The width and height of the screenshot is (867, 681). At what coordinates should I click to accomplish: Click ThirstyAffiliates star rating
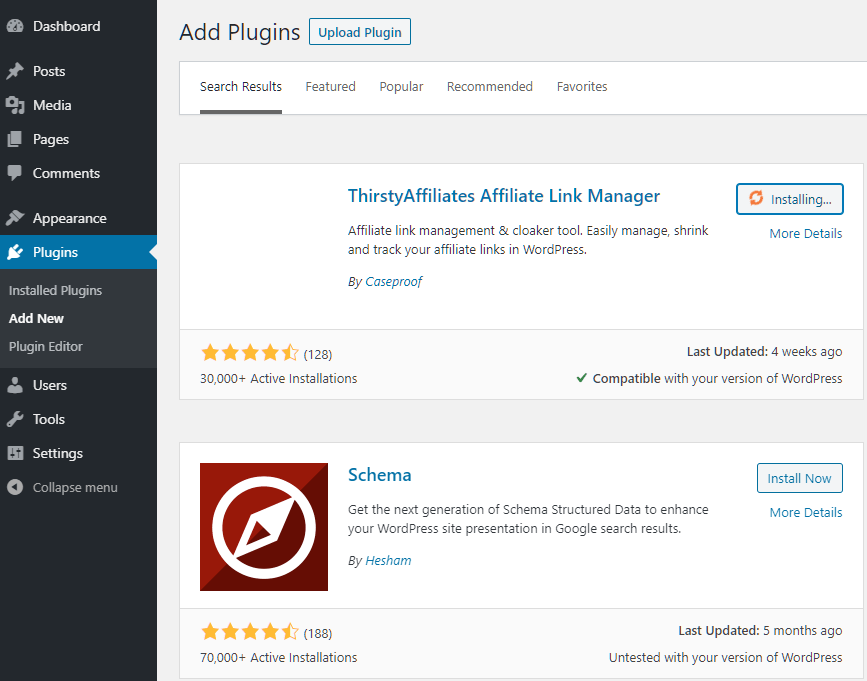(249, 353)
